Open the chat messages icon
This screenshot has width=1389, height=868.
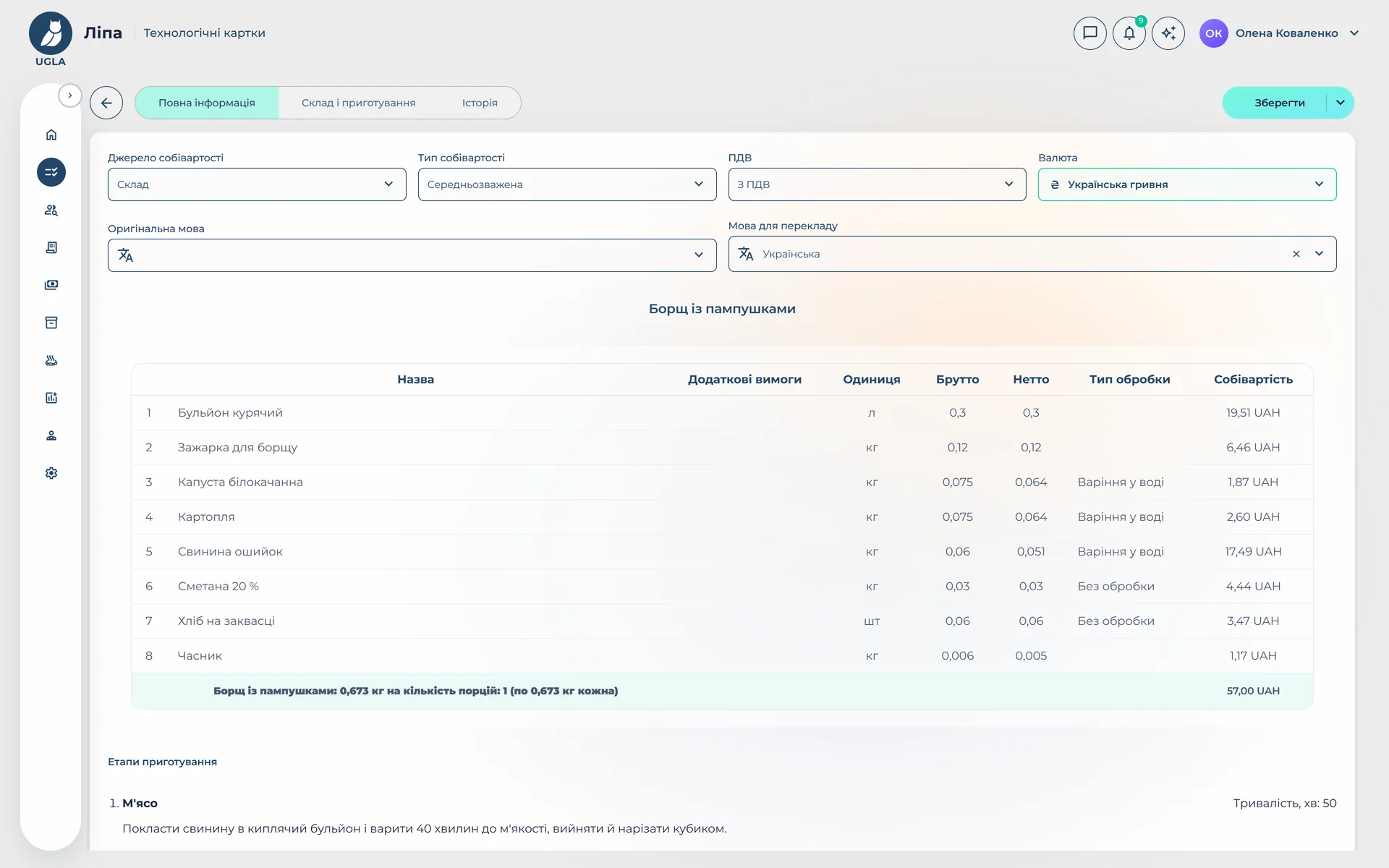coord(1090,33)
